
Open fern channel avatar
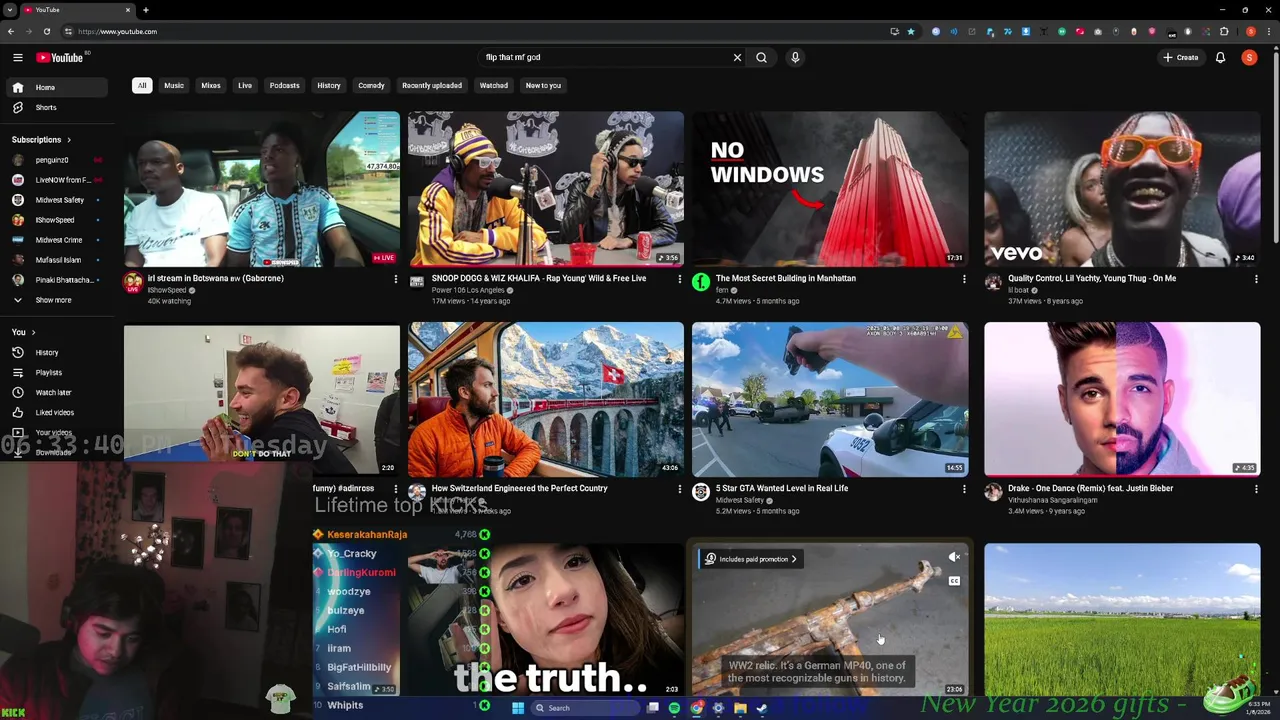(x=701, y=282)
